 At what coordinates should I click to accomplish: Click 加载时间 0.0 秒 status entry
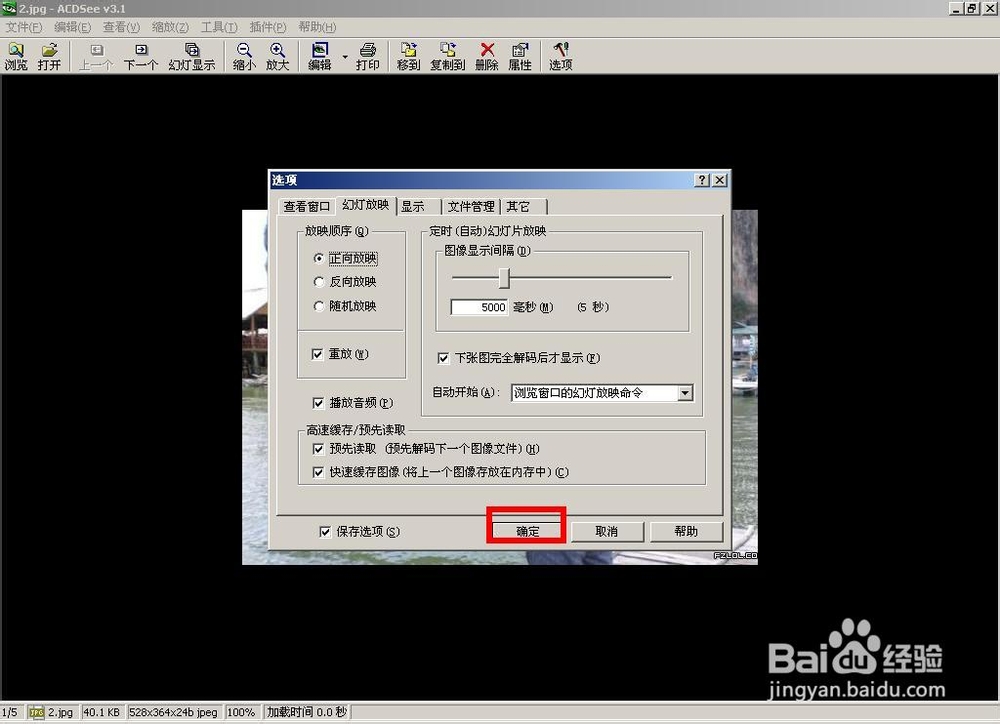tap(306, 713)
